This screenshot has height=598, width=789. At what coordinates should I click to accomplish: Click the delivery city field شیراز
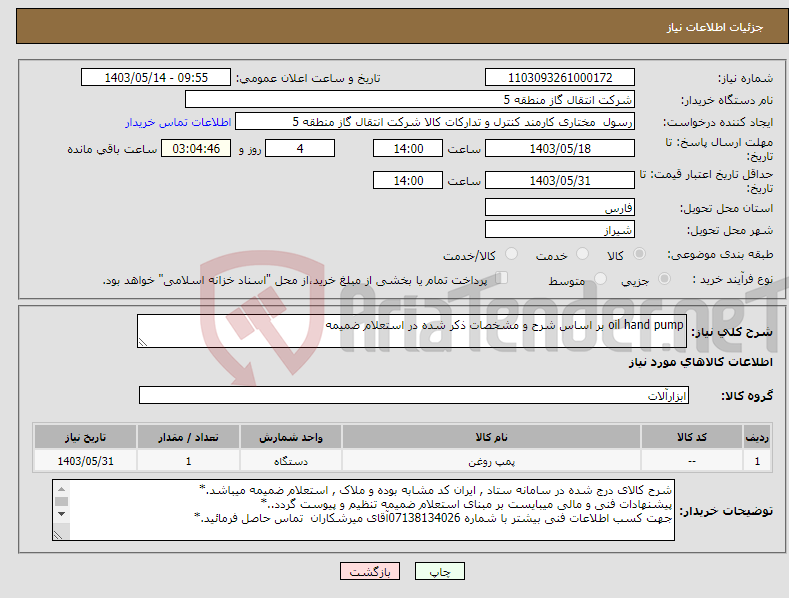coord(560,230)
